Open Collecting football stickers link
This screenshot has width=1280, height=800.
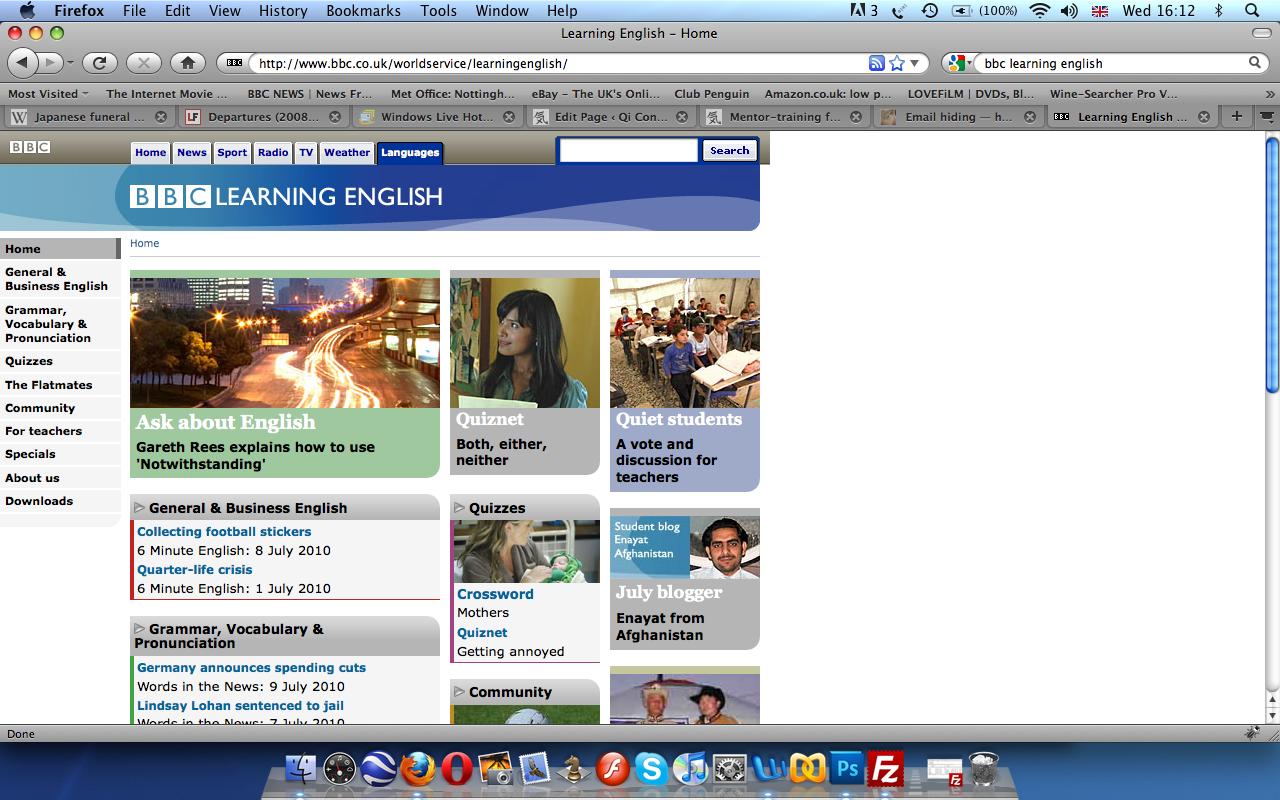coord(224,532)
